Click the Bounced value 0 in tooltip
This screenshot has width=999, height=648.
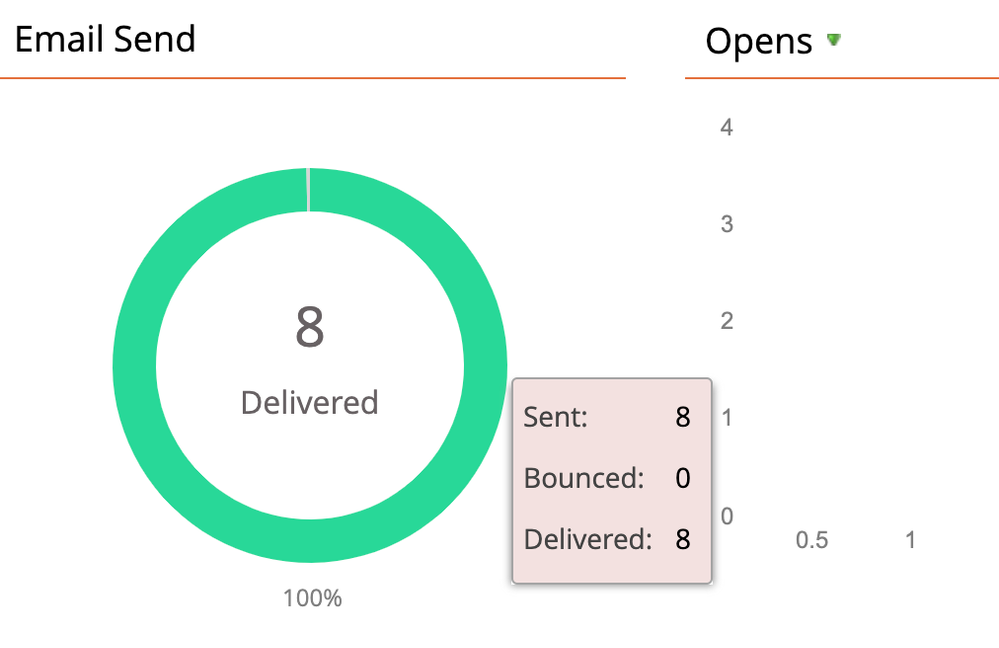point(683,478)
